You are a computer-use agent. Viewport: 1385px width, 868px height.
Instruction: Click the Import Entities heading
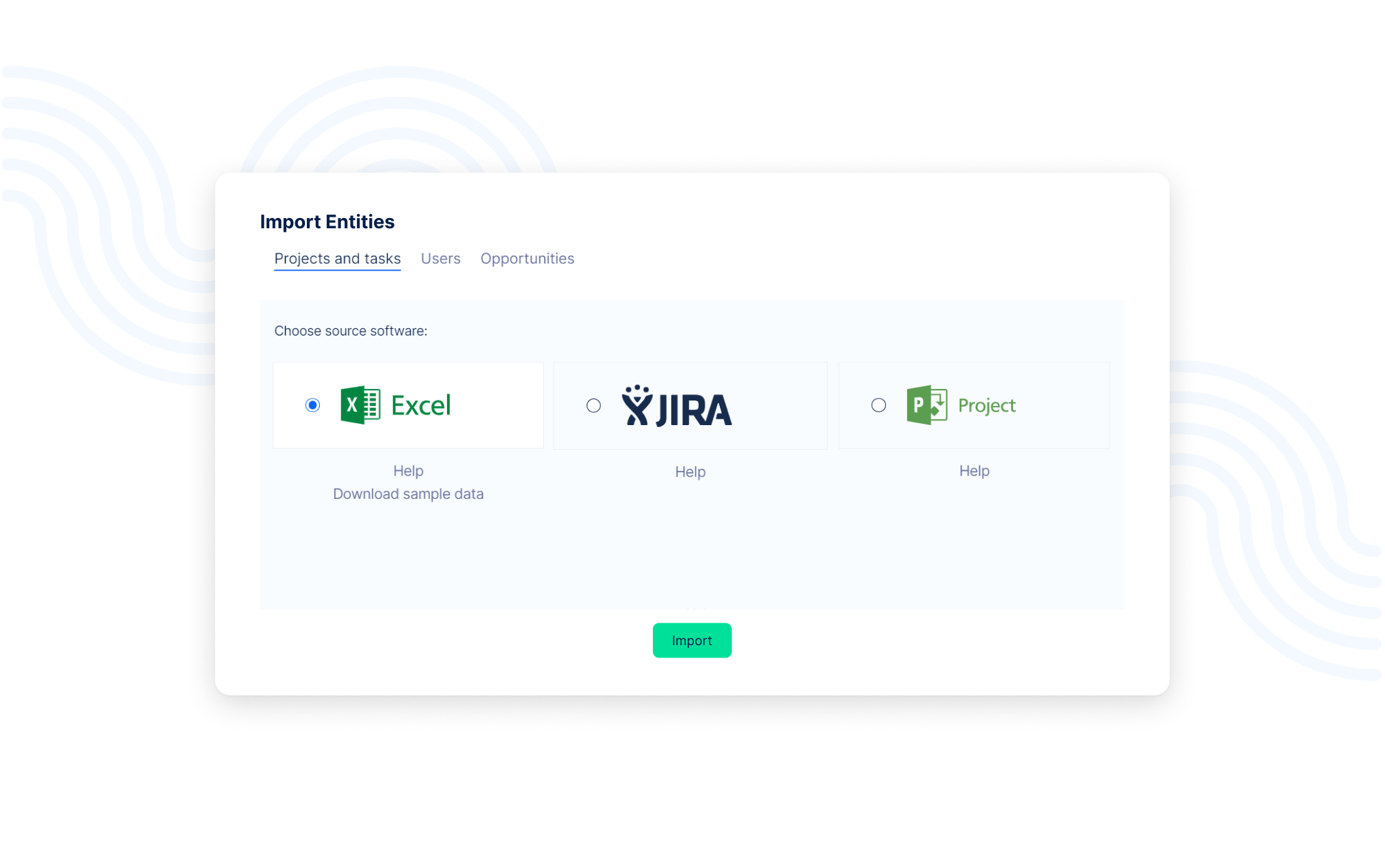[x=327, y=222]
